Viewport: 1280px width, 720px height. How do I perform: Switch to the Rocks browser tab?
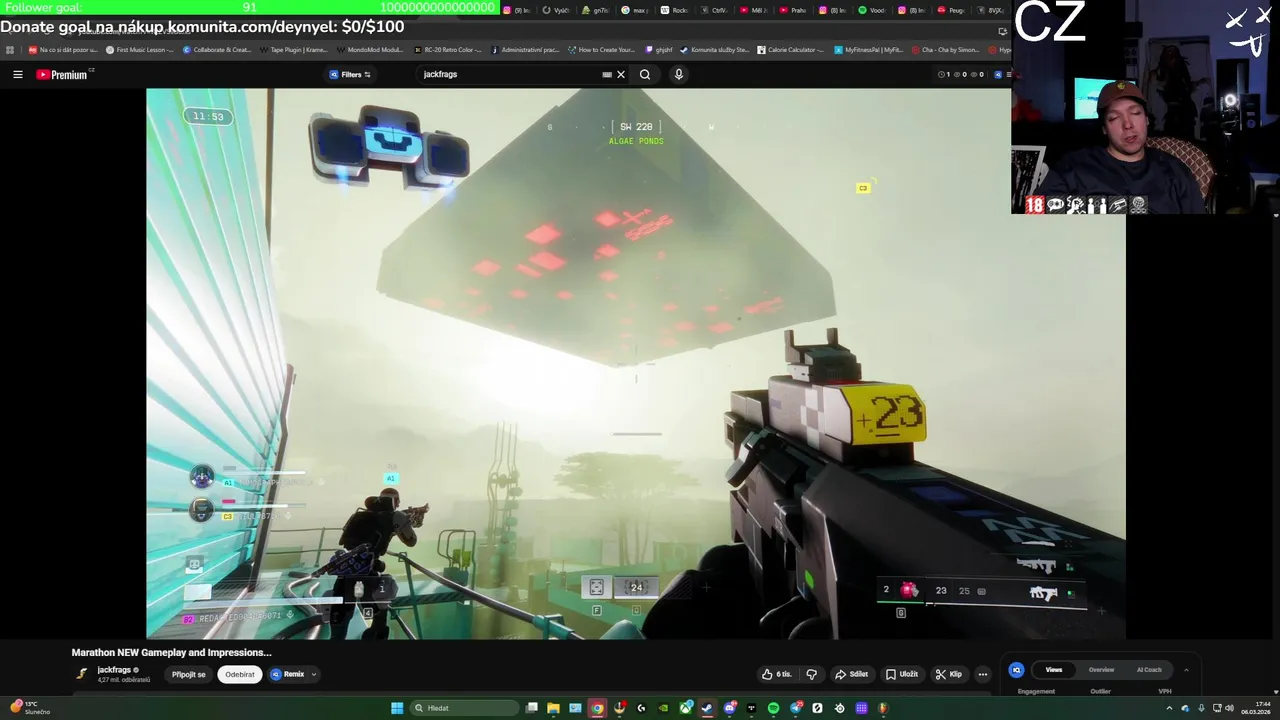click(675, 10)
